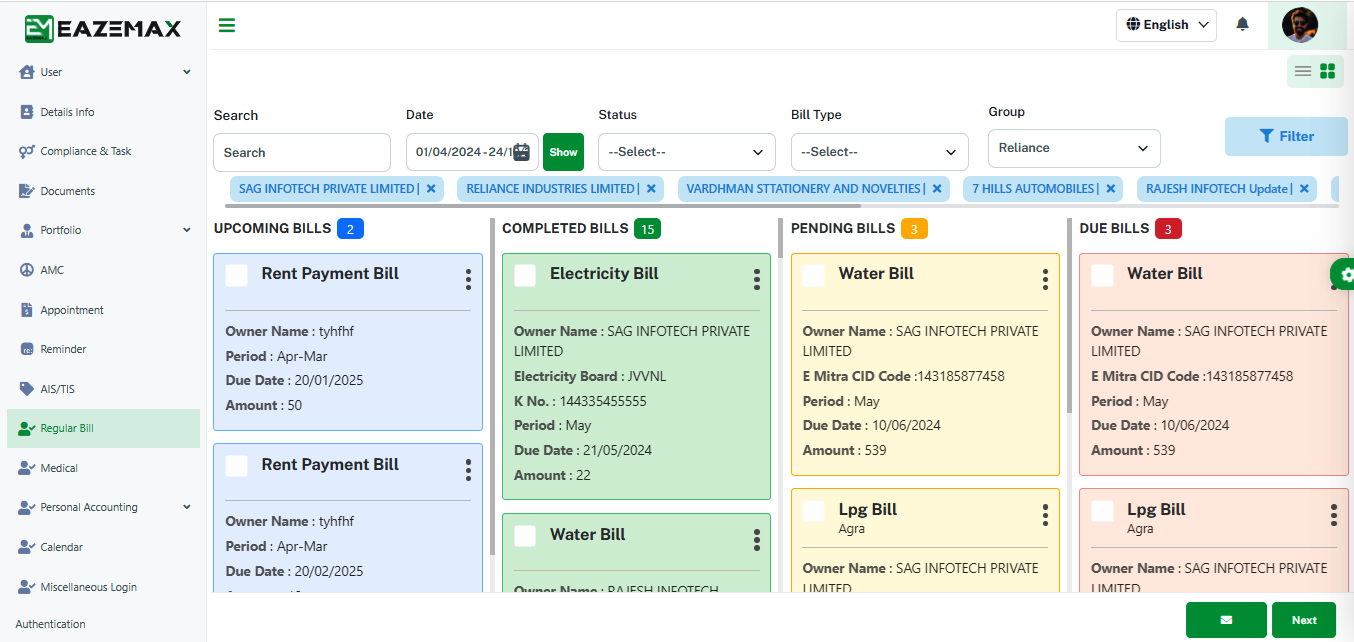Click the green Show button
Viewport: 1354px width, 642px height.
[x=563, y=152]
